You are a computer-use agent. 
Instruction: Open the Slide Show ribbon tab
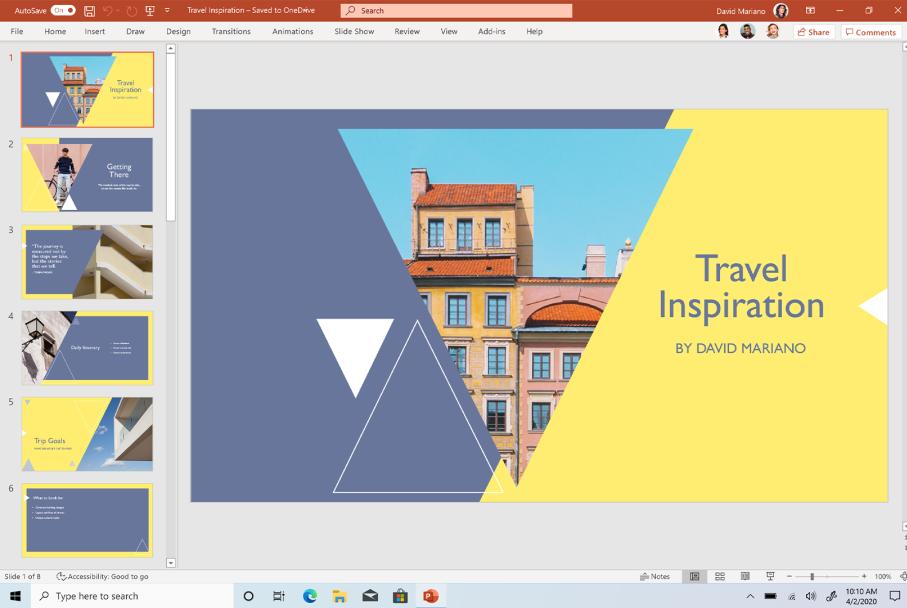pyautogui.click(x=352, y=31)
